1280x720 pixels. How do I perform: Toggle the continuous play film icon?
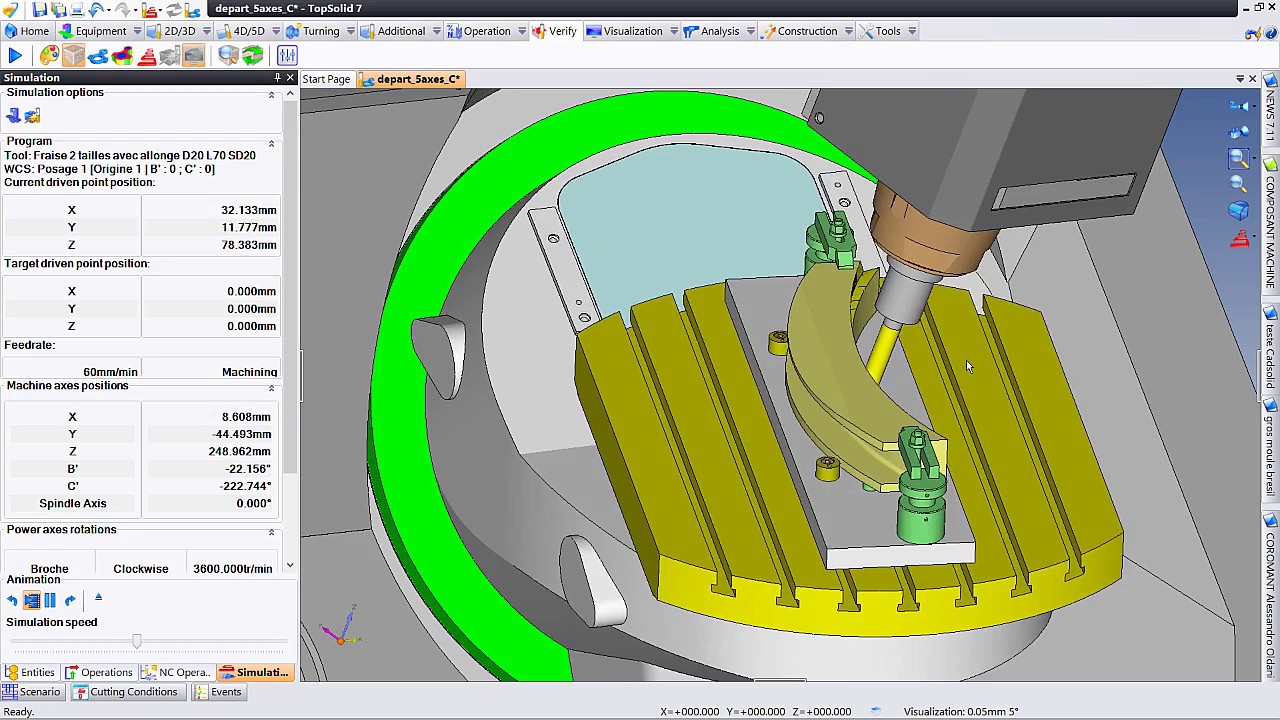[31, 600]
